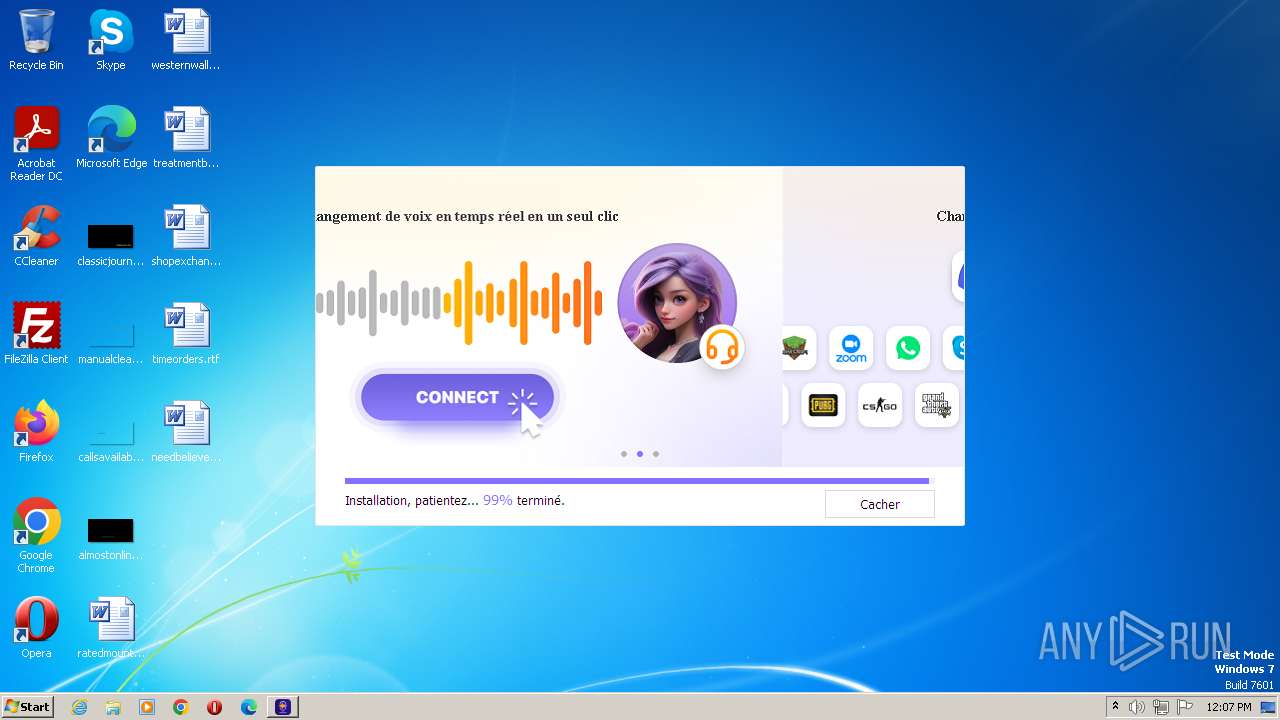The width and height of the screenshot is (1280, 720).
Task: Open Windows Media Player from the taskbar
Action: coord(147,707)
